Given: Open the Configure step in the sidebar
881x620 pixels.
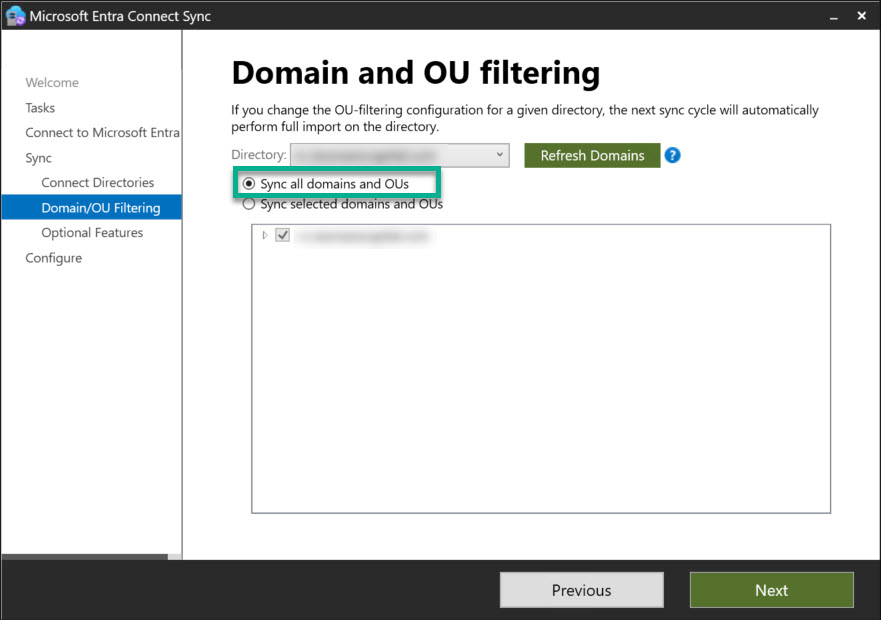Looking at the screenshot, I should coord(53,258).
